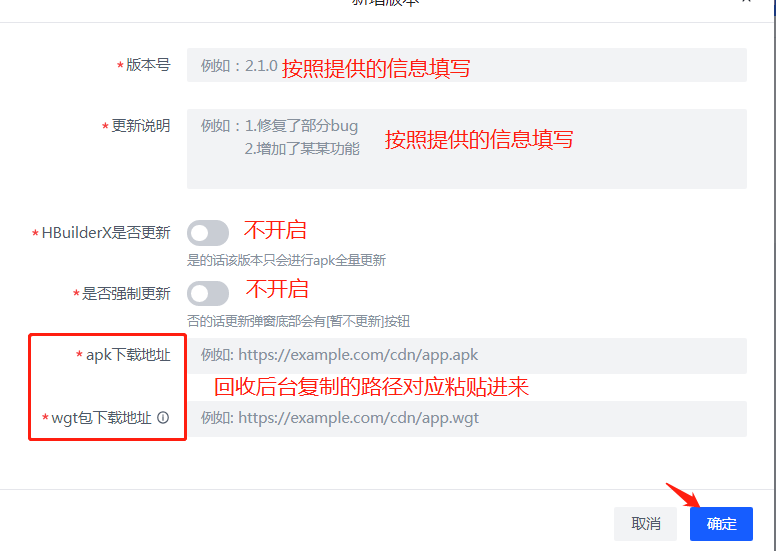The width and height of the screenshot is (776, 551).
Task: Click the apk下载地址 label text
Action: point(128,355)
